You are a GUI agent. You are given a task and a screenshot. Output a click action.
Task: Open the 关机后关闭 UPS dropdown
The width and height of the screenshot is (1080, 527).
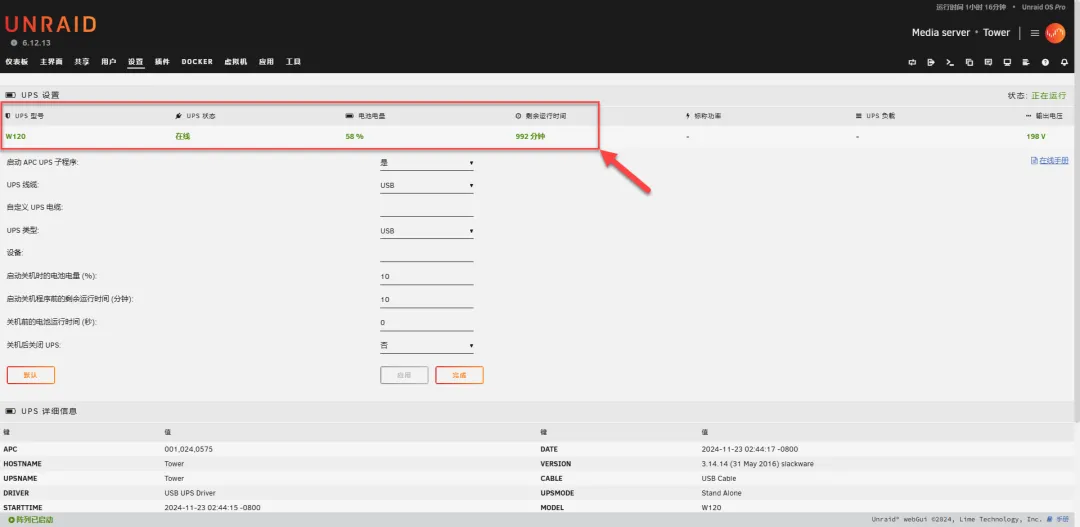tap(426, 346)
